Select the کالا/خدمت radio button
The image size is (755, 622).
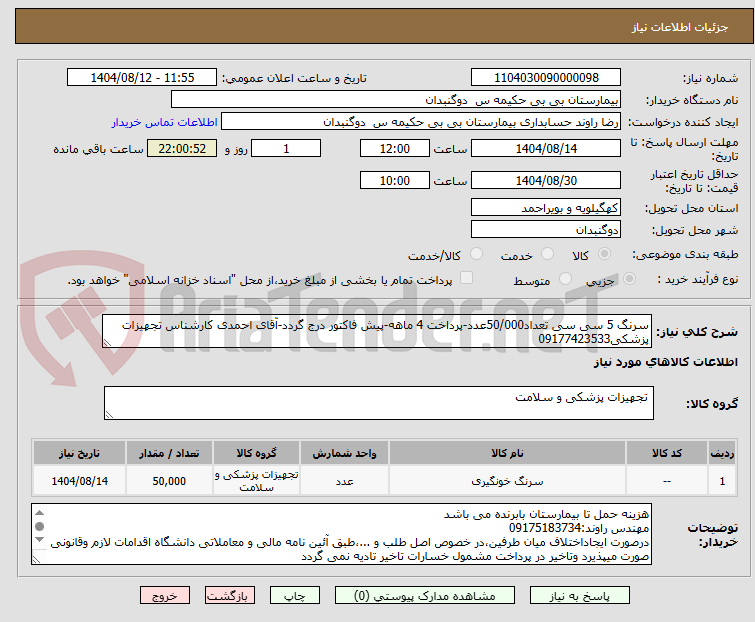476,254
